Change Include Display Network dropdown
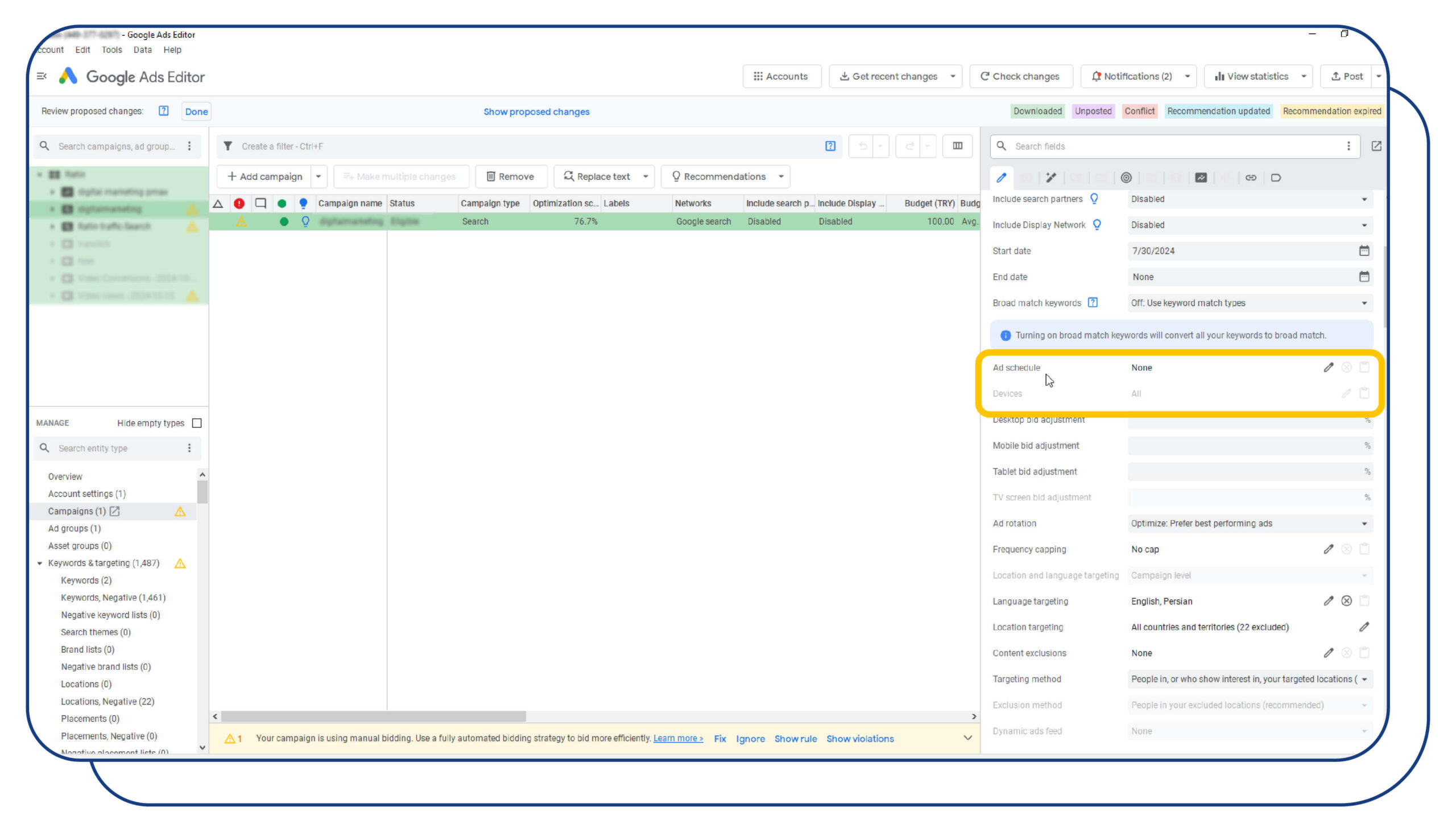 pyautogui.click(x=1250, y=225)
